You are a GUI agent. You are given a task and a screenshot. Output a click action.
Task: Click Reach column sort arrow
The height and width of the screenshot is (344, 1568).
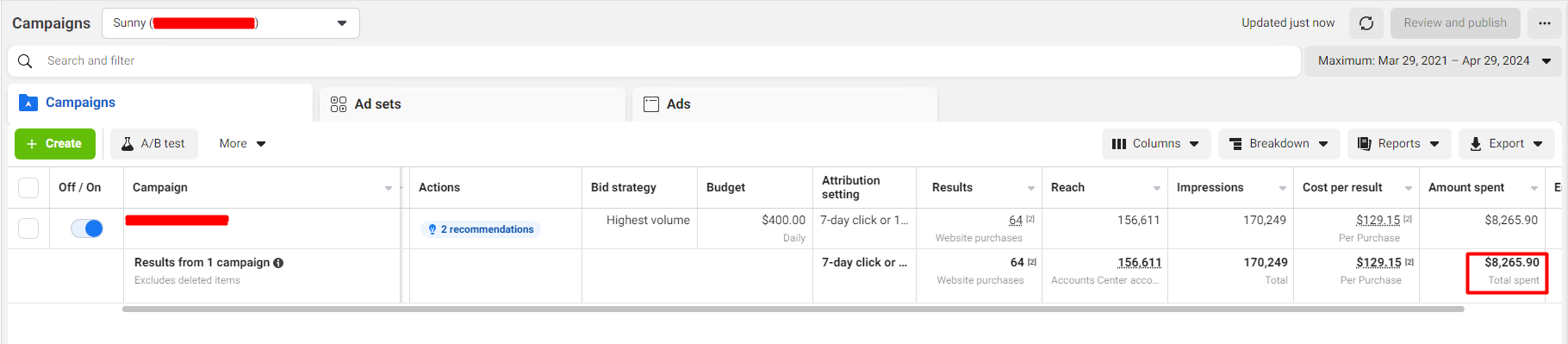1157,188
